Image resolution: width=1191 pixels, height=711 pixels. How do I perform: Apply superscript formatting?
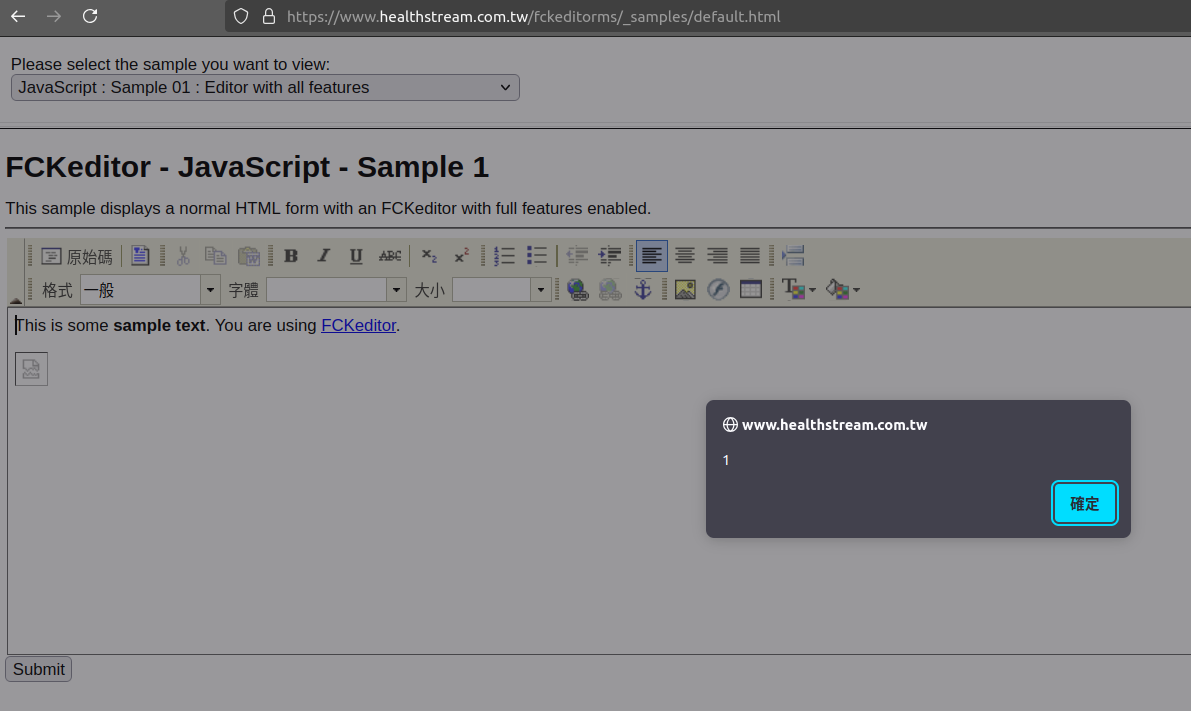click(462, 256)
